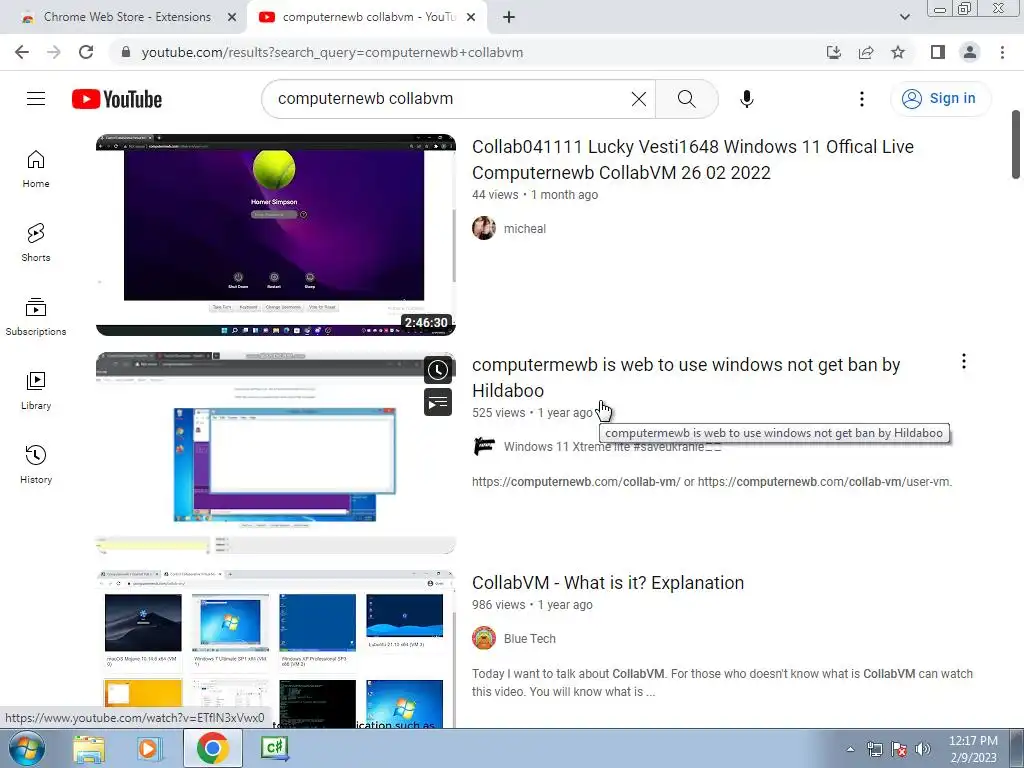Screen dimensions: 1024x768
Task: Open a new Chrome tab
Action: tap(509, 17)
